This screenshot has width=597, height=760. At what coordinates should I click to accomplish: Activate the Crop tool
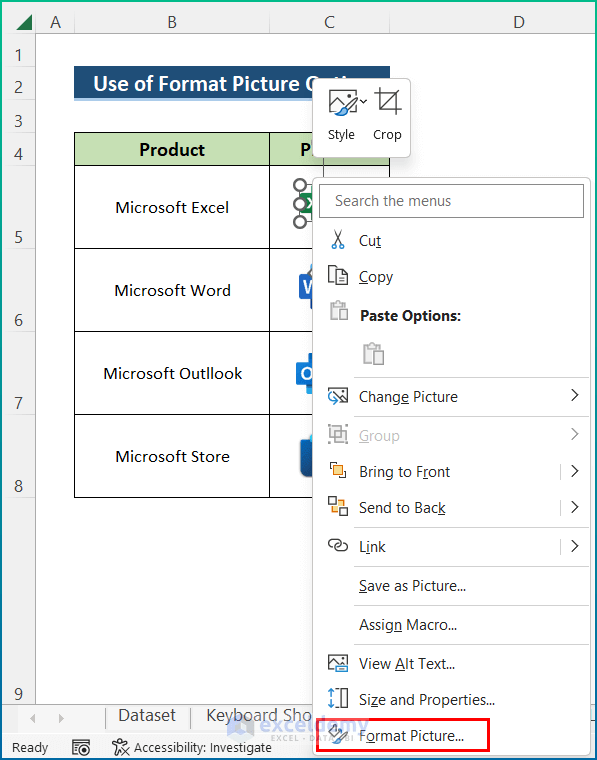(387, 116)
